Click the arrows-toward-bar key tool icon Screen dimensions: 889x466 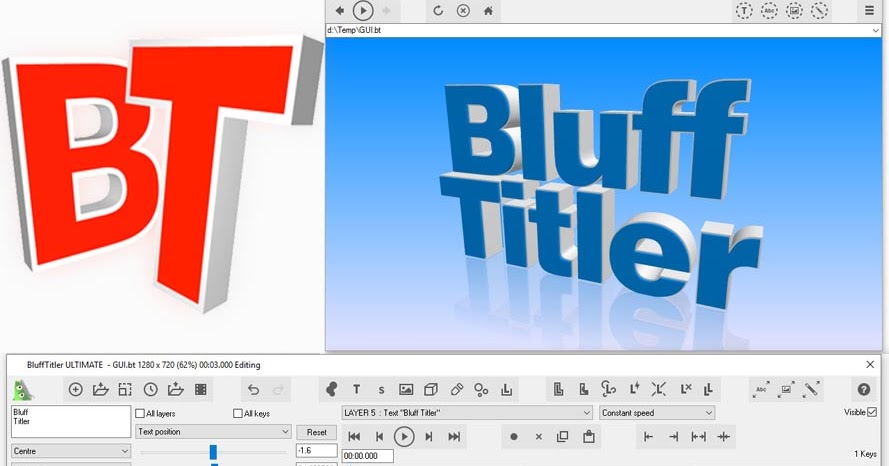click(723, 437)
